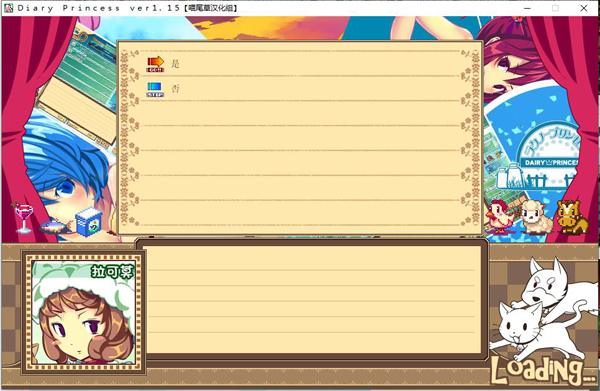
Task: Click the red GO arrow icon
Action: [x=155, y=64]
